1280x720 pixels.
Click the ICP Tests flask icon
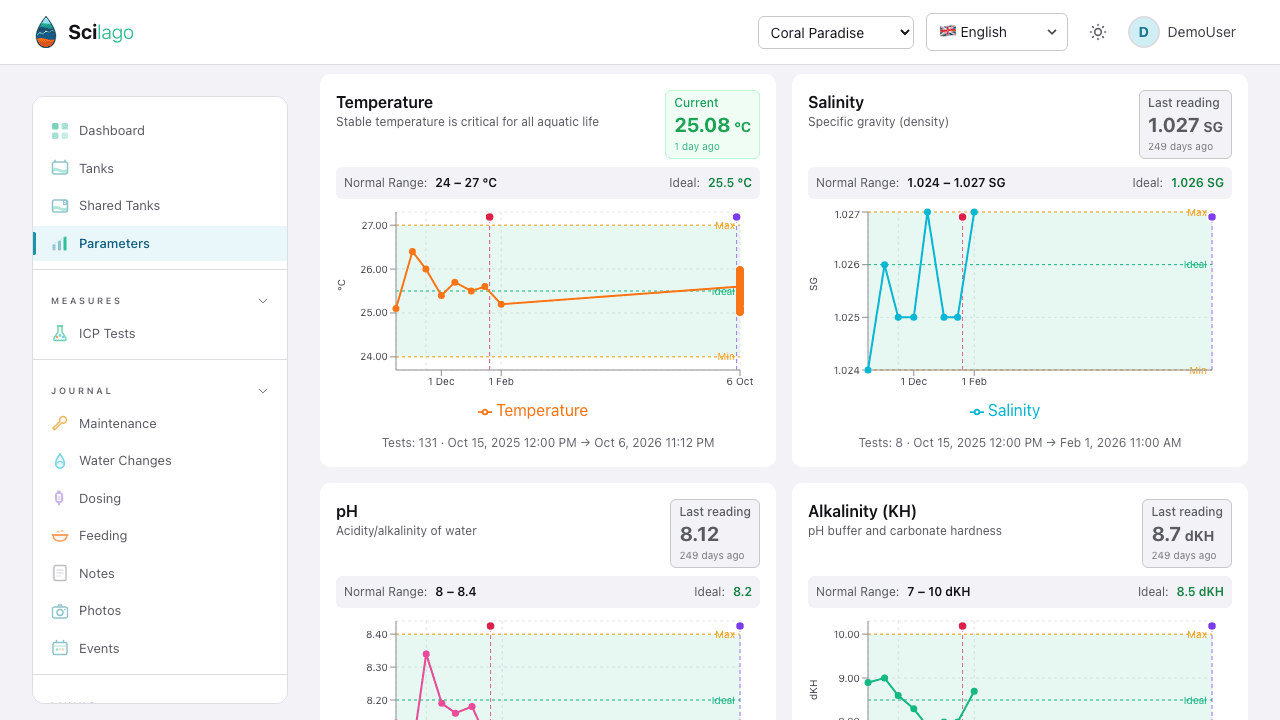pos(60,334)
